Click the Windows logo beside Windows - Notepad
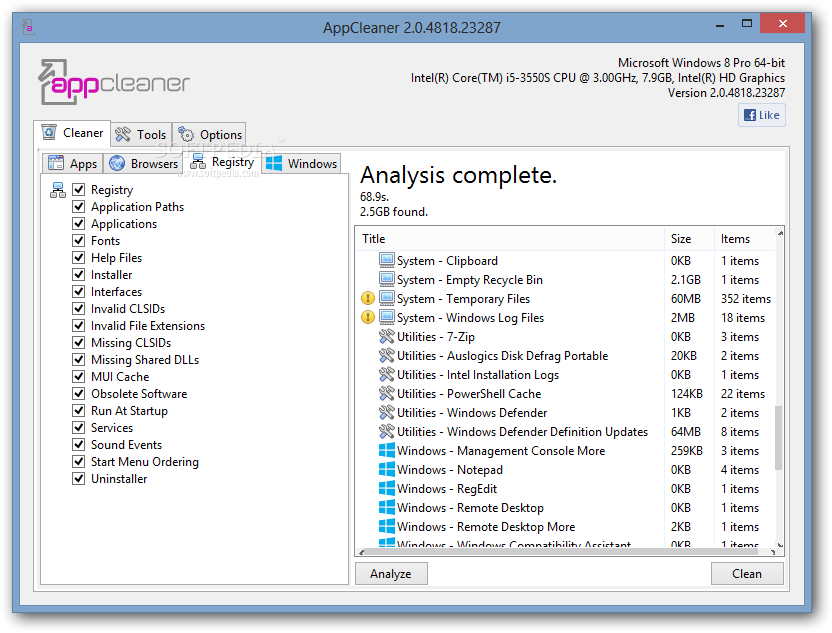The image size is (832, 633). tap(387, 470)
